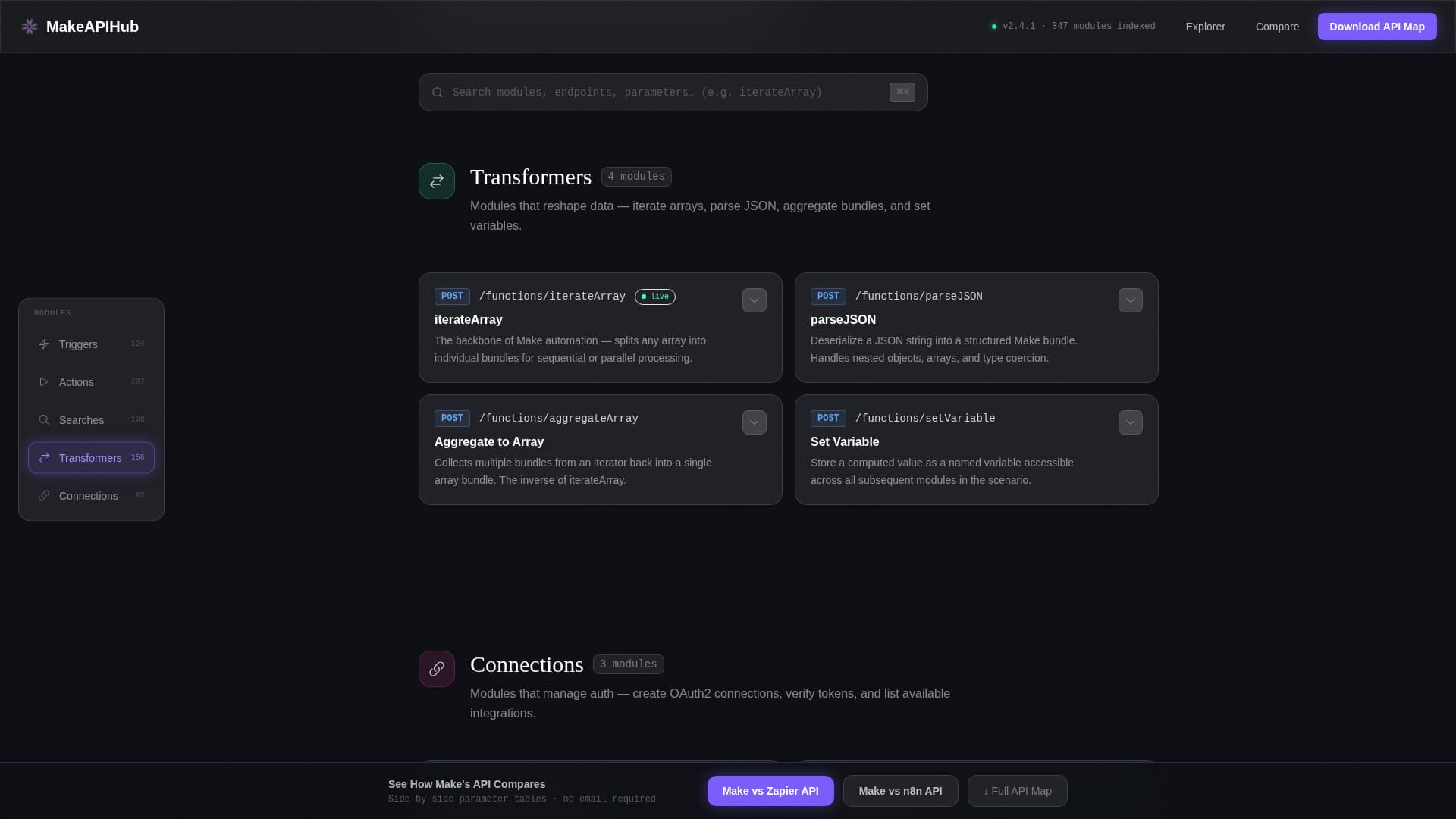Select Actions in the modules sidebar
The image size is (1456, 819).
(x=92, y=382)
